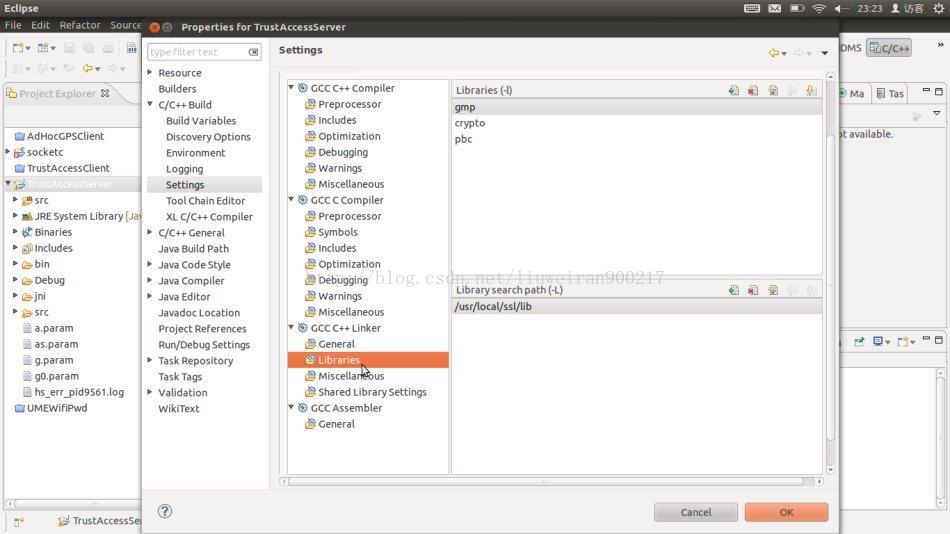Select the Libraries linker item
The width and height of the screenshot is (950, 534).
pos(368,360)
